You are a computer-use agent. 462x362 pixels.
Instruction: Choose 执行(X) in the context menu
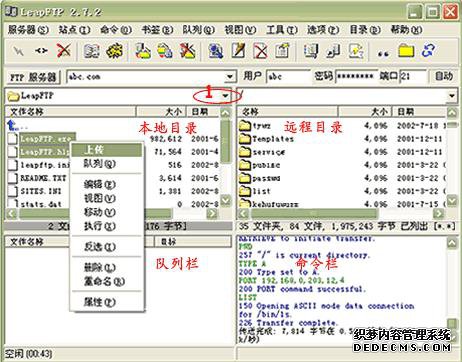point(107,226)
